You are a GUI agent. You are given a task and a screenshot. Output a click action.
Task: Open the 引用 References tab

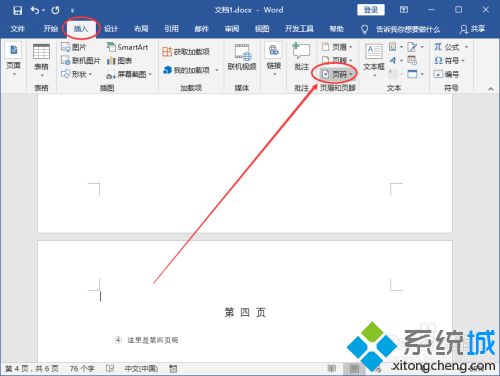[x=171, y=29]
